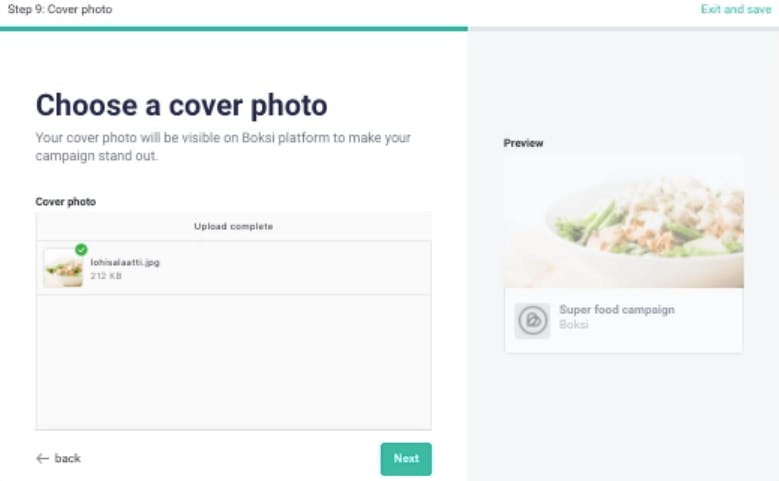Click the Preview label above the card
This screenshot has height=481, width=779.
click(x=523, y=143)
